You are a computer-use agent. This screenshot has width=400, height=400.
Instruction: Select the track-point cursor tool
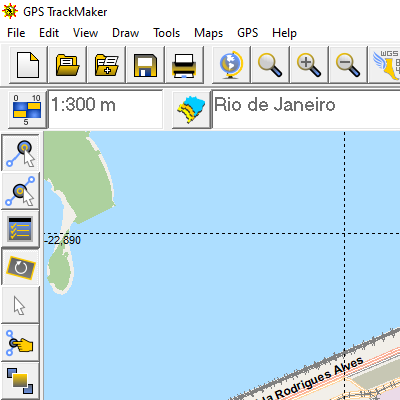[x=21, y=153]
